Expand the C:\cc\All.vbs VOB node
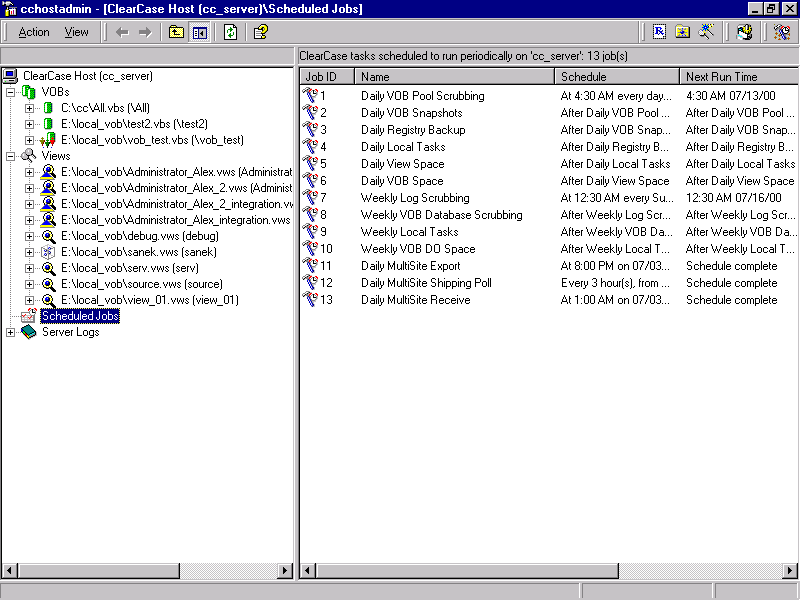Viewport: 800px width, 600px height. pyautogui.click(x=30, y=108)
